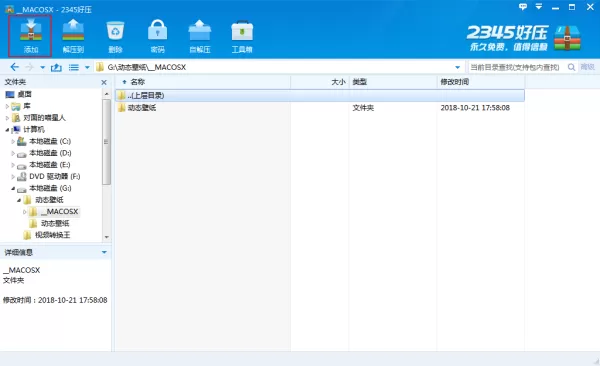Expand the address bar history dropdown
The width and height of the screenshot is (600, 366).
(457, 68)
